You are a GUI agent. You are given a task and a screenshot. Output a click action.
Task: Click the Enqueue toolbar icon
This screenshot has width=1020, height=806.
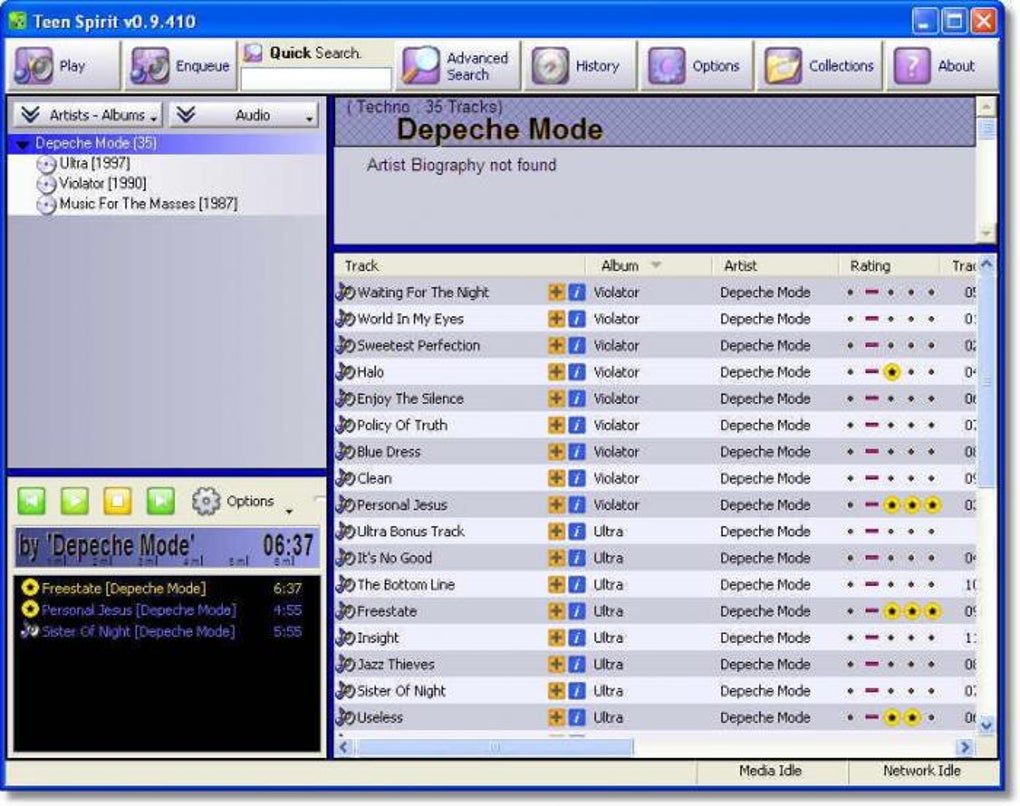pos(150,66)
